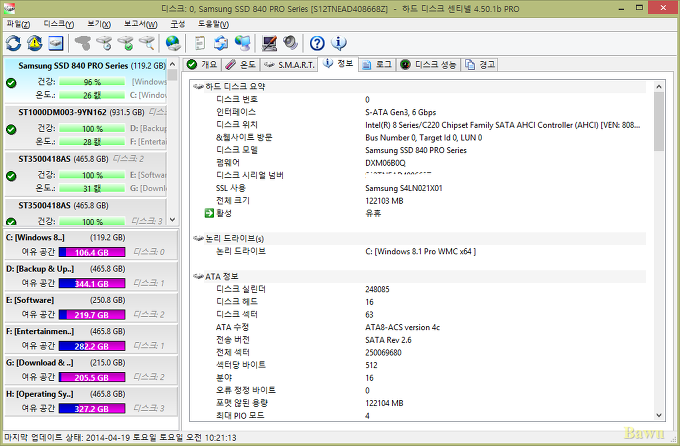Click the 펌웨어 value DXM06B0Q

(x=385, y=163)
